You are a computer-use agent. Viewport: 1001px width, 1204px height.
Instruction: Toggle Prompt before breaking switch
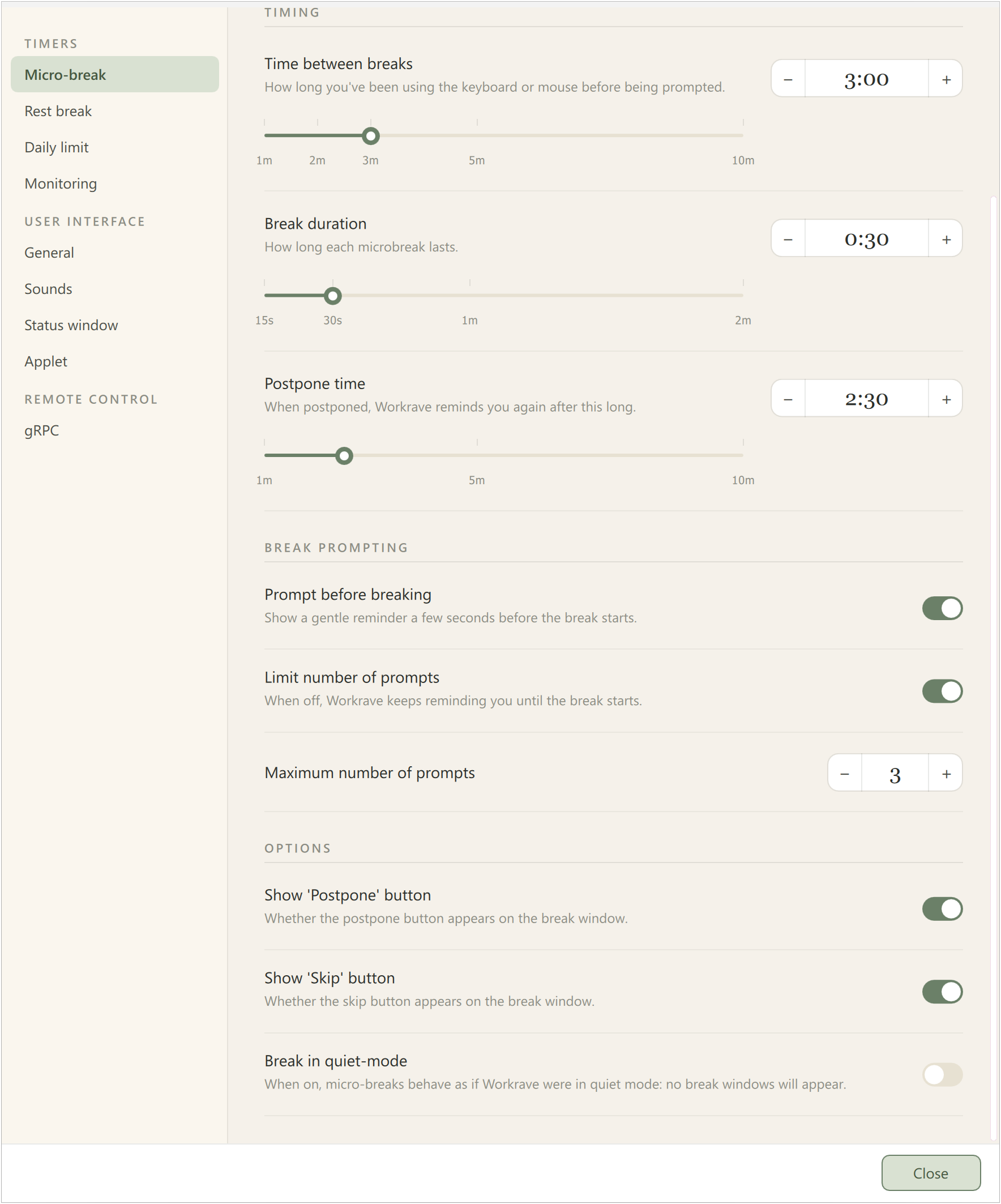tap(943, 609)
